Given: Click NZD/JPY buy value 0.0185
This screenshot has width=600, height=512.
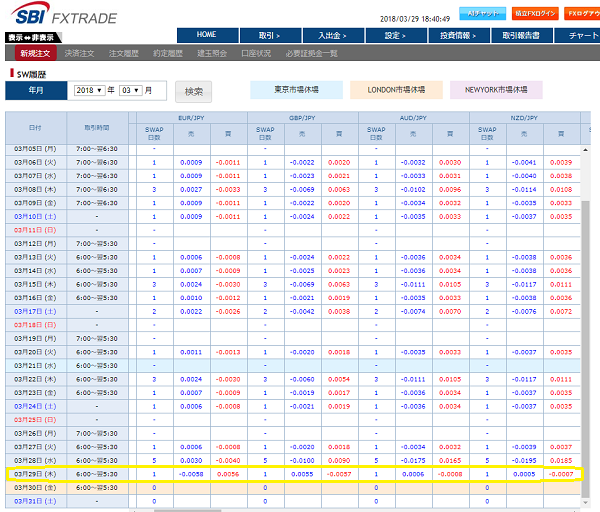Looking at the screenshot, I should [561, 461].
